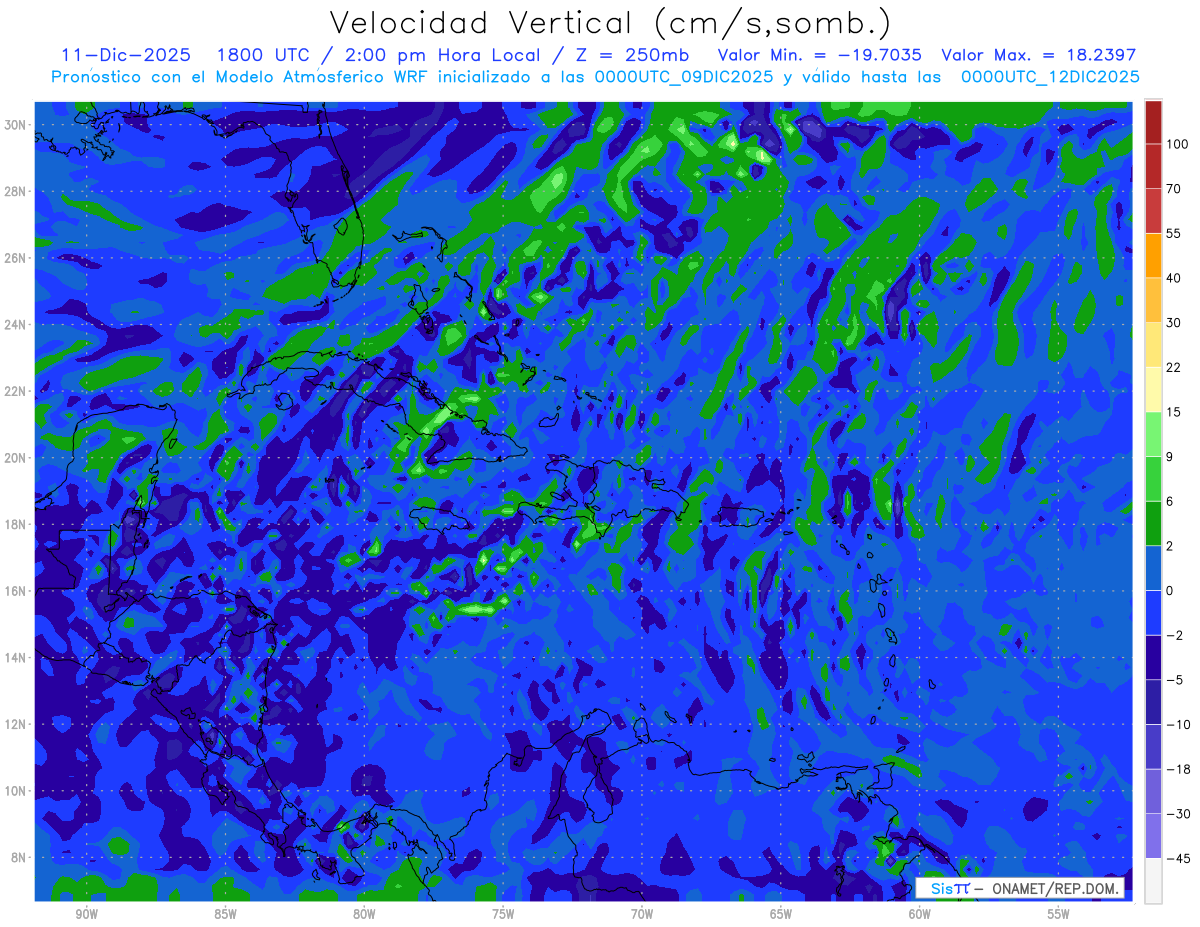
Task: Select the light green swatch between 9 and 15
Action: pyautogui.click(x=1153, y=434)
